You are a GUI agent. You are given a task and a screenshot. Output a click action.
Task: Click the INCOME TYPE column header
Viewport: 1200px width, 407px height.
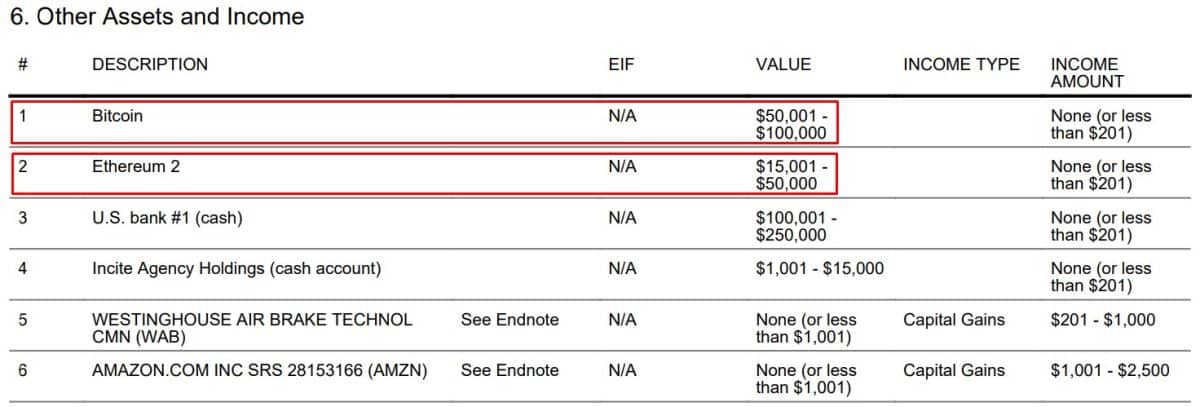961,65
